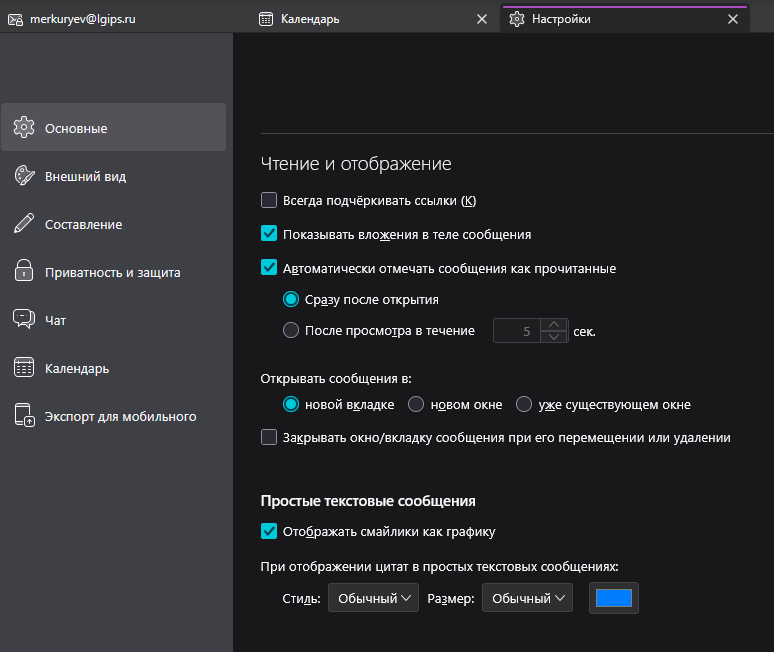Click the palette icon for Внешний вид
774x652 pixels.
click(24, 176)
